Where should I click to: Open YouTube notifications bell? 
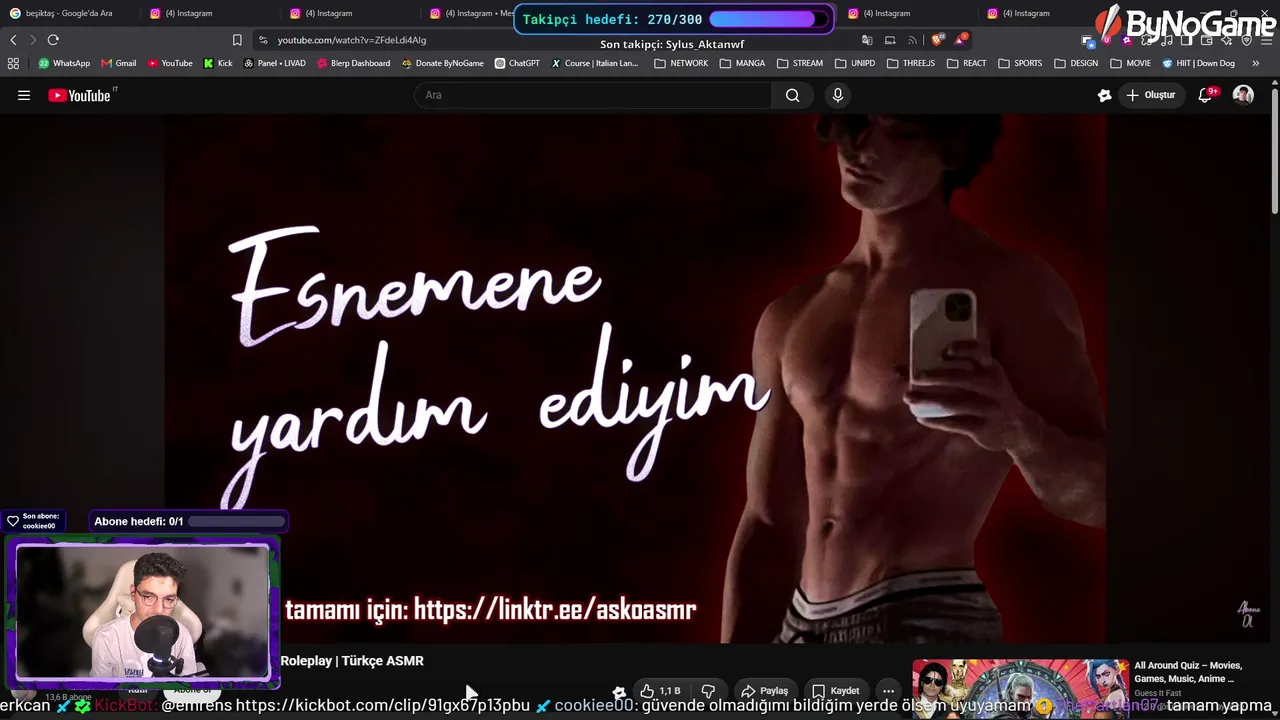click(1206, 95)
